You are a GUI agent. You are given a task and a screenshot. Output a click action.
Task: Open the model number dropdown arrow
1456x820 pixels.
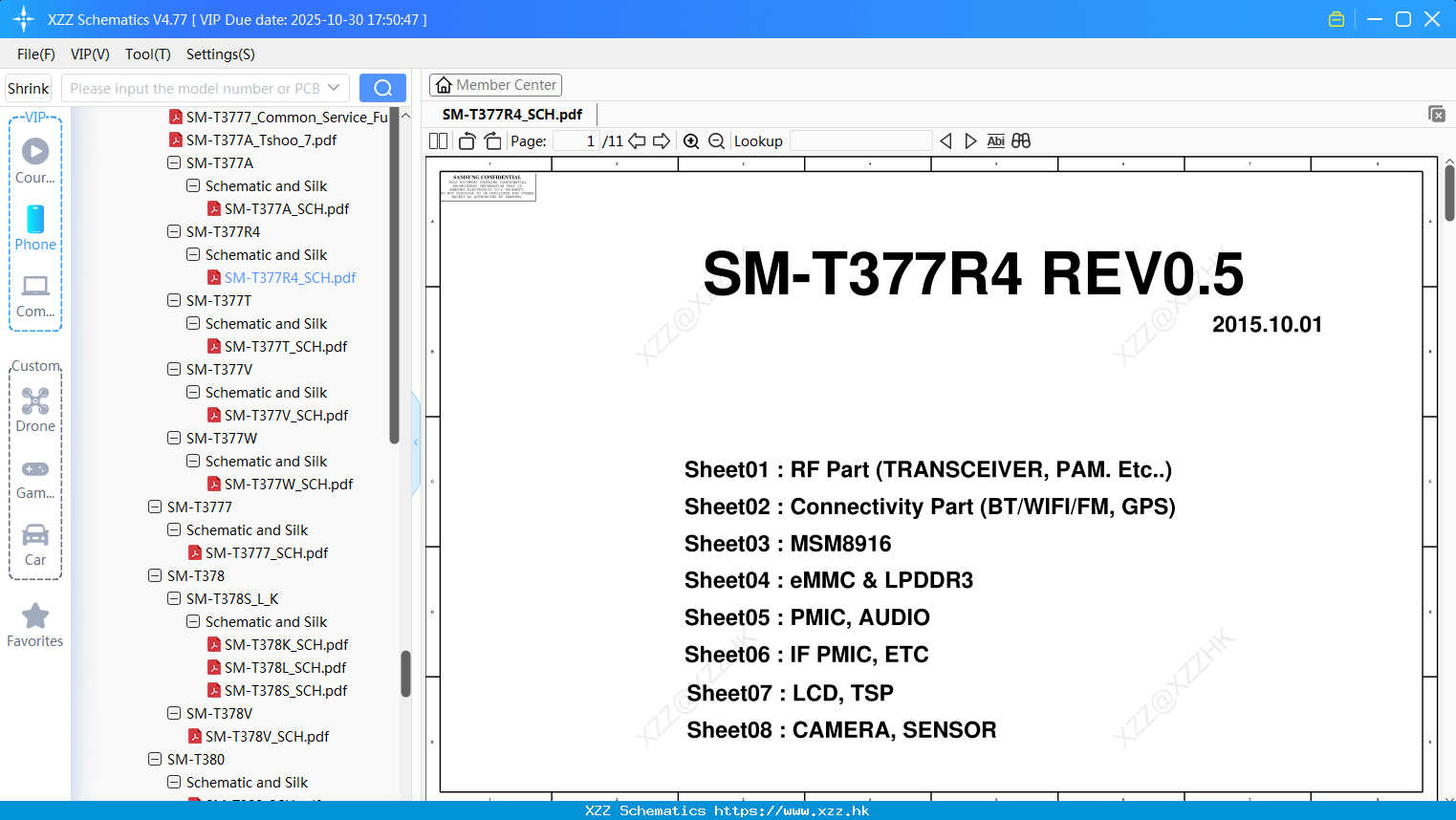click(334, 88)
